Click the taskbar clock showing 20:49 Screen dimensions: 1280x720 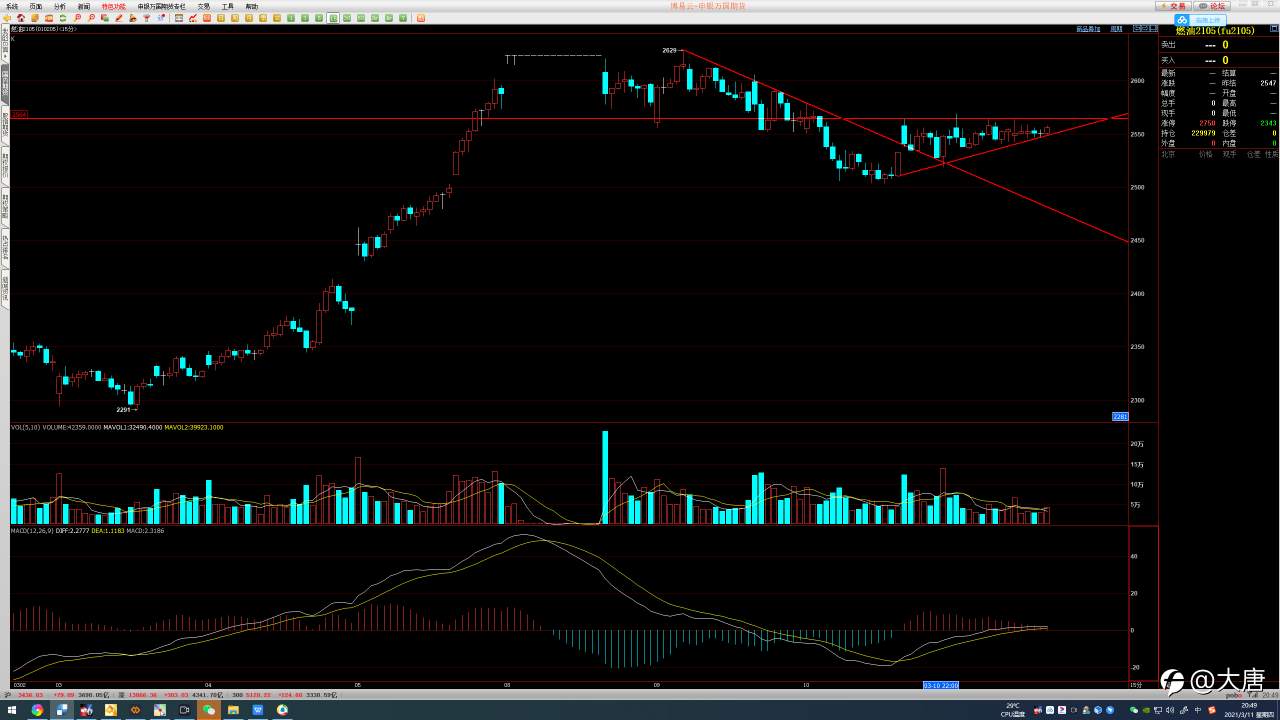point(1247,705)
